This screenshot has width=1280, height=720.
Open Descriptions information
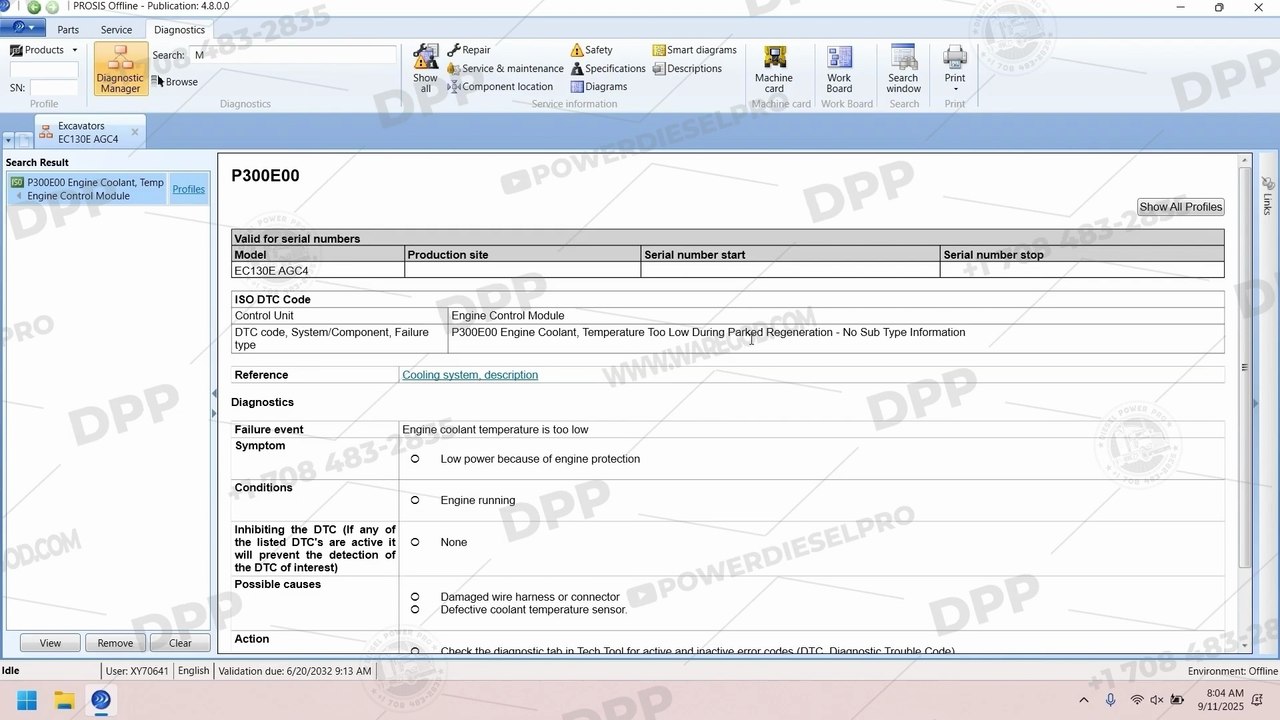click(x=687, y=69)
